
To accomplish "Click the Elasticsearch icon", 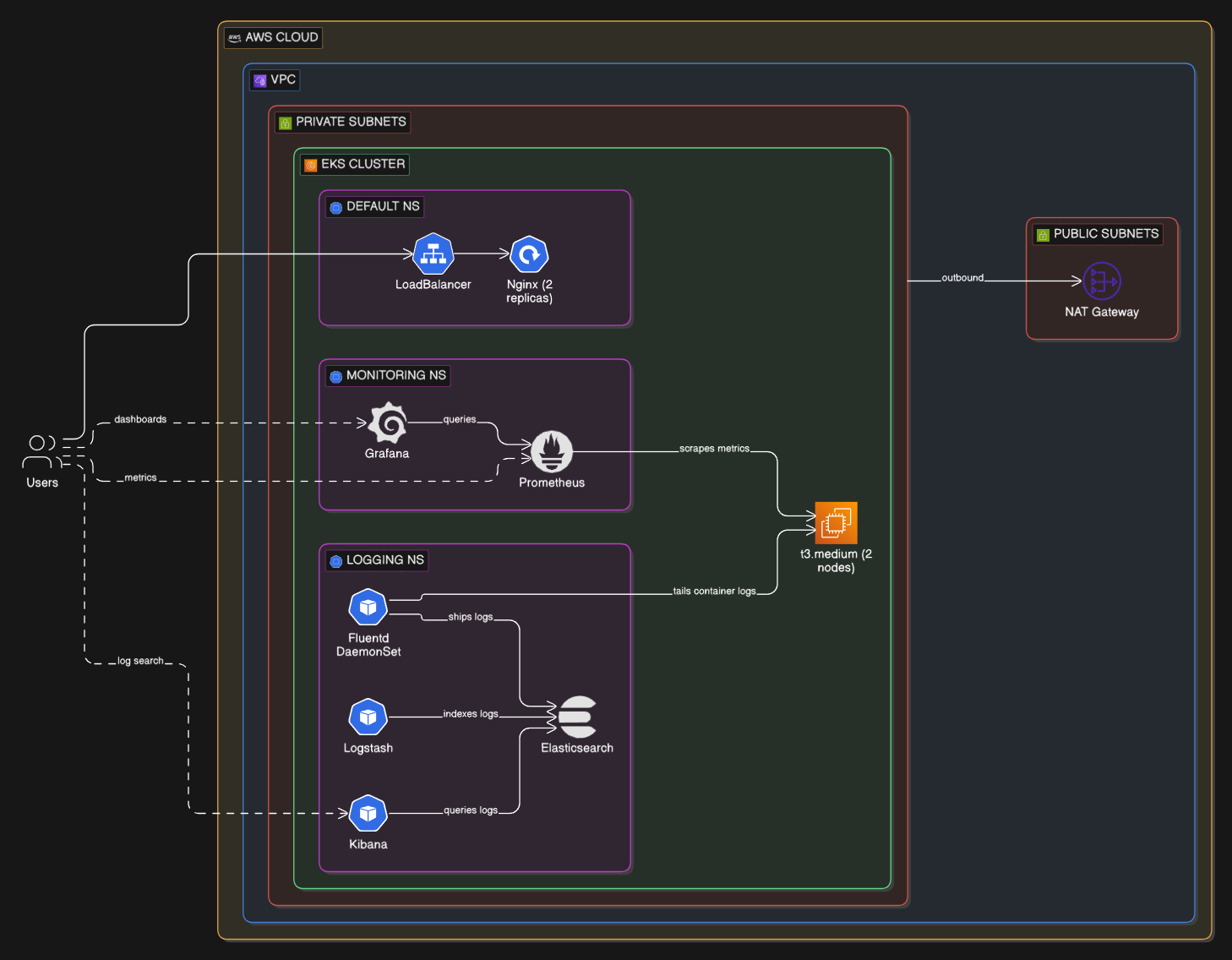I will pos(578,717).
